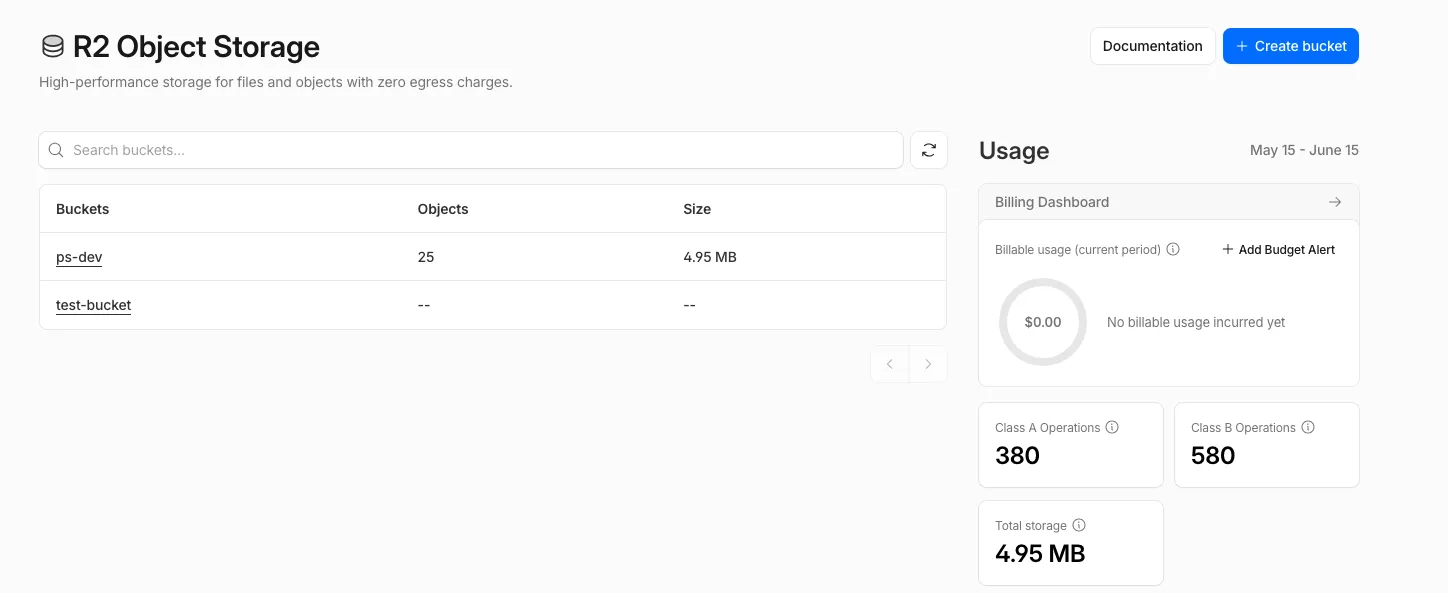
Task: Click the Buckets column header
Action: click(x=83, y=209)
